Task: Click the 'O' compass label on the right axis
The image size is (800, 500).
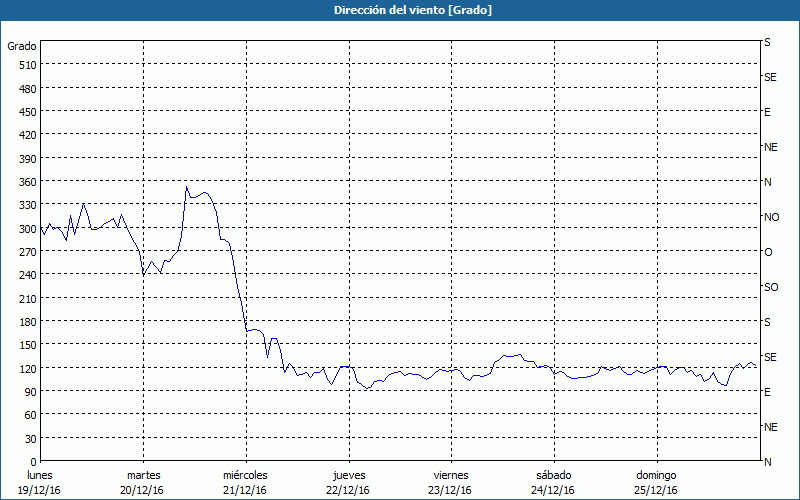Action: [768, 252]
